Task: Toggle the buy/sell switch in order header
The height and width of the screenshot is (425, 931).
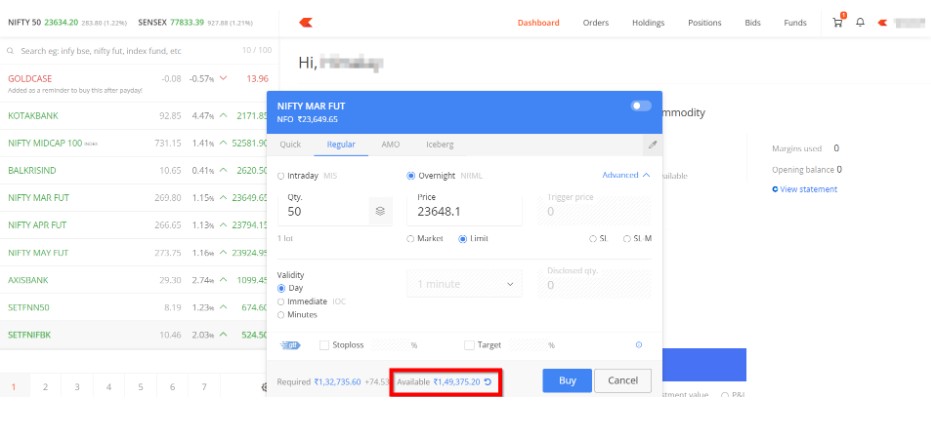Action: click(640, 106)
